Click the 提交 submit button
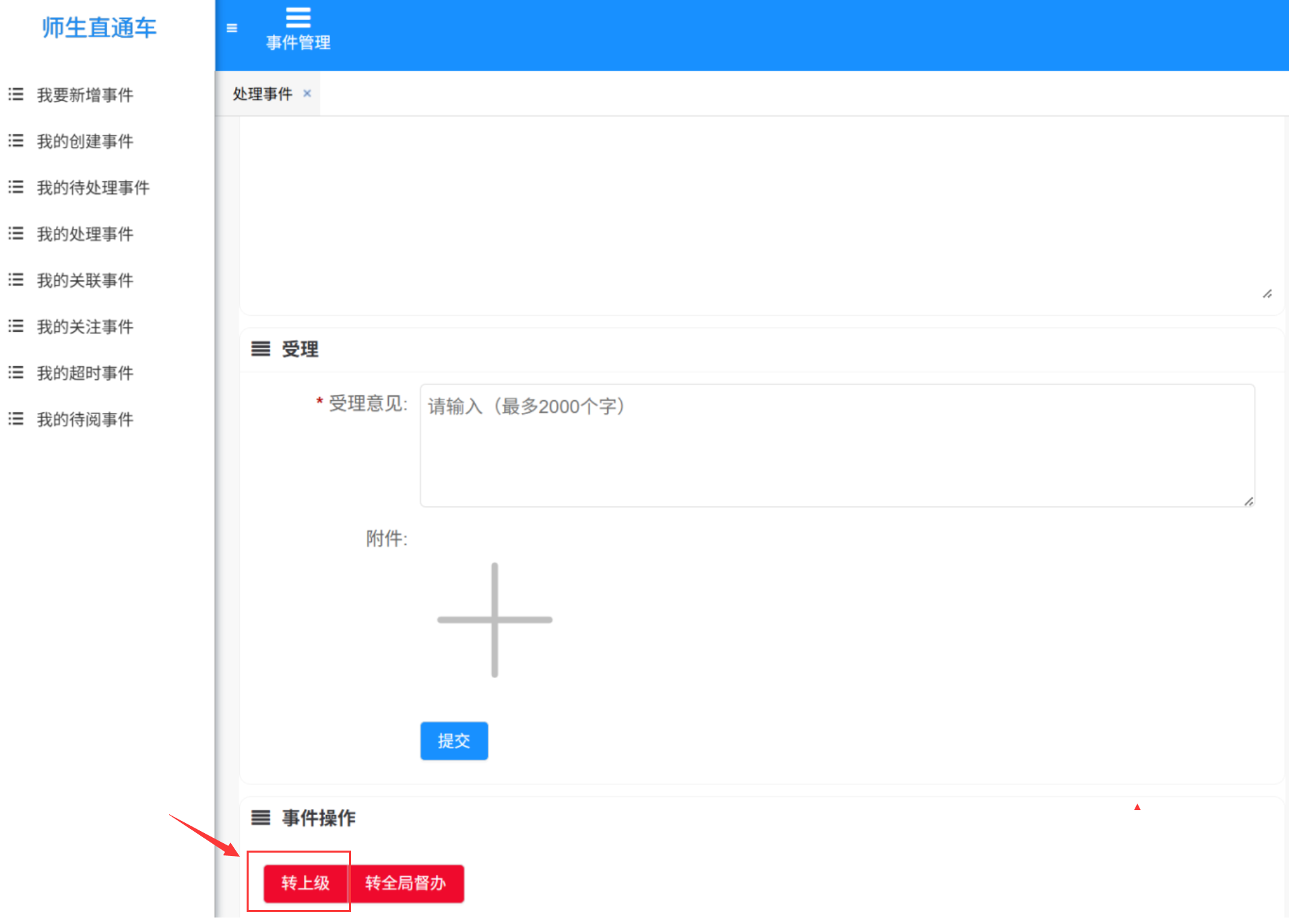This screenshot has height=924, width=1289. pos(454,741)
